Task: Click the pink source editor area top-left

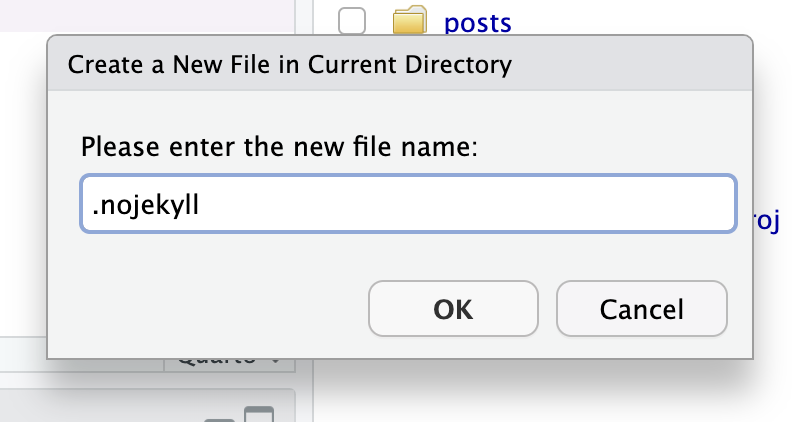Action: [x=146, y=15]
